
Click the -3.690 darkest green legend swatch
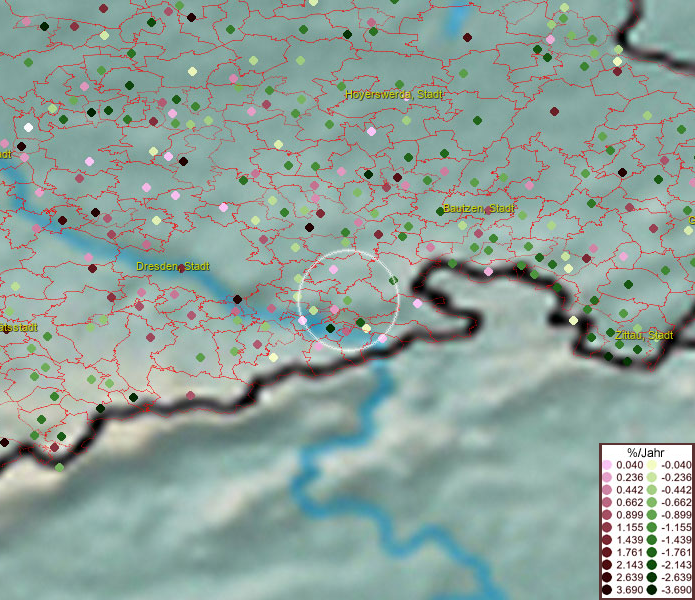(x=651, y=590)
